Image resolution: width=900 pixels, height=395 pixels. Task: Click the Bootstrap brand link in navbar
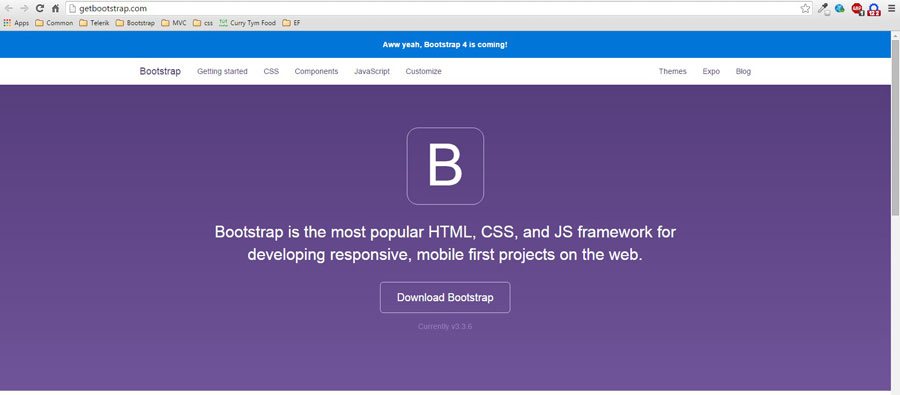[x=160, y=71]
